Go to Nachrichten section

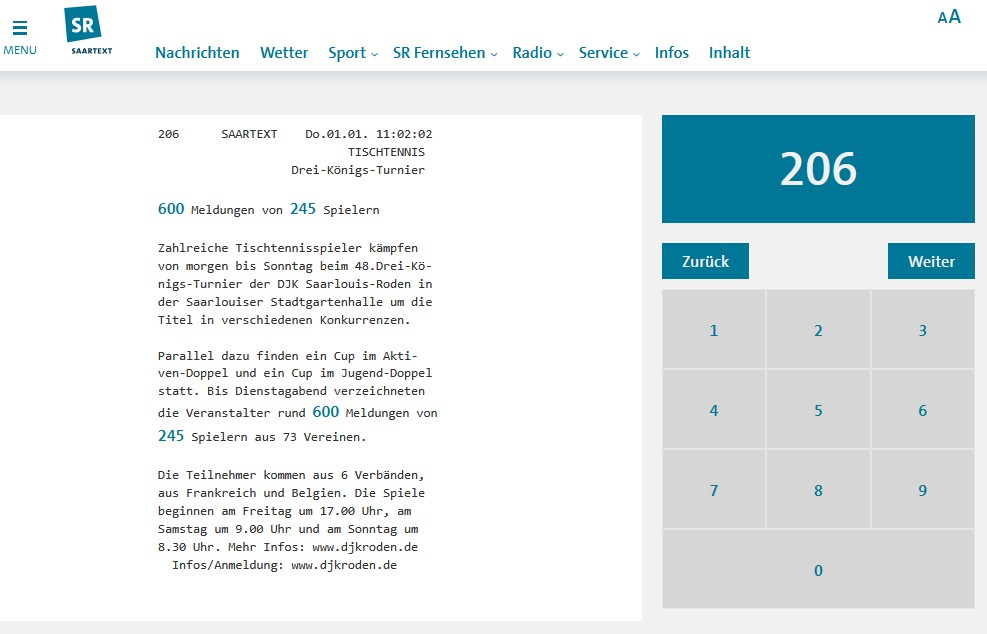(197, 53)
